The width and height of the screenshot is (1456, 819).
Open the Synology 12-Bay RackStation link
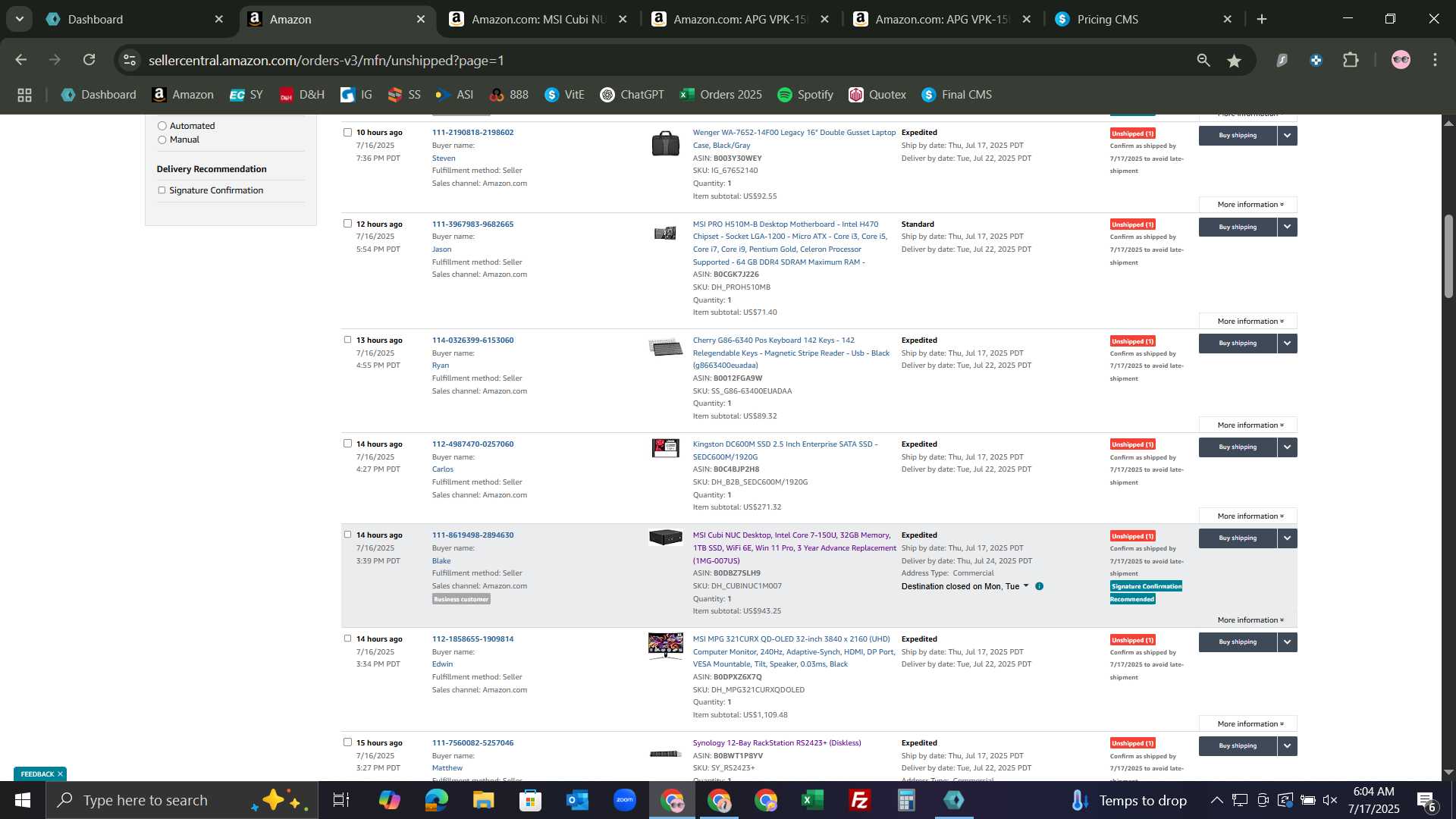[x=777, y=743]
